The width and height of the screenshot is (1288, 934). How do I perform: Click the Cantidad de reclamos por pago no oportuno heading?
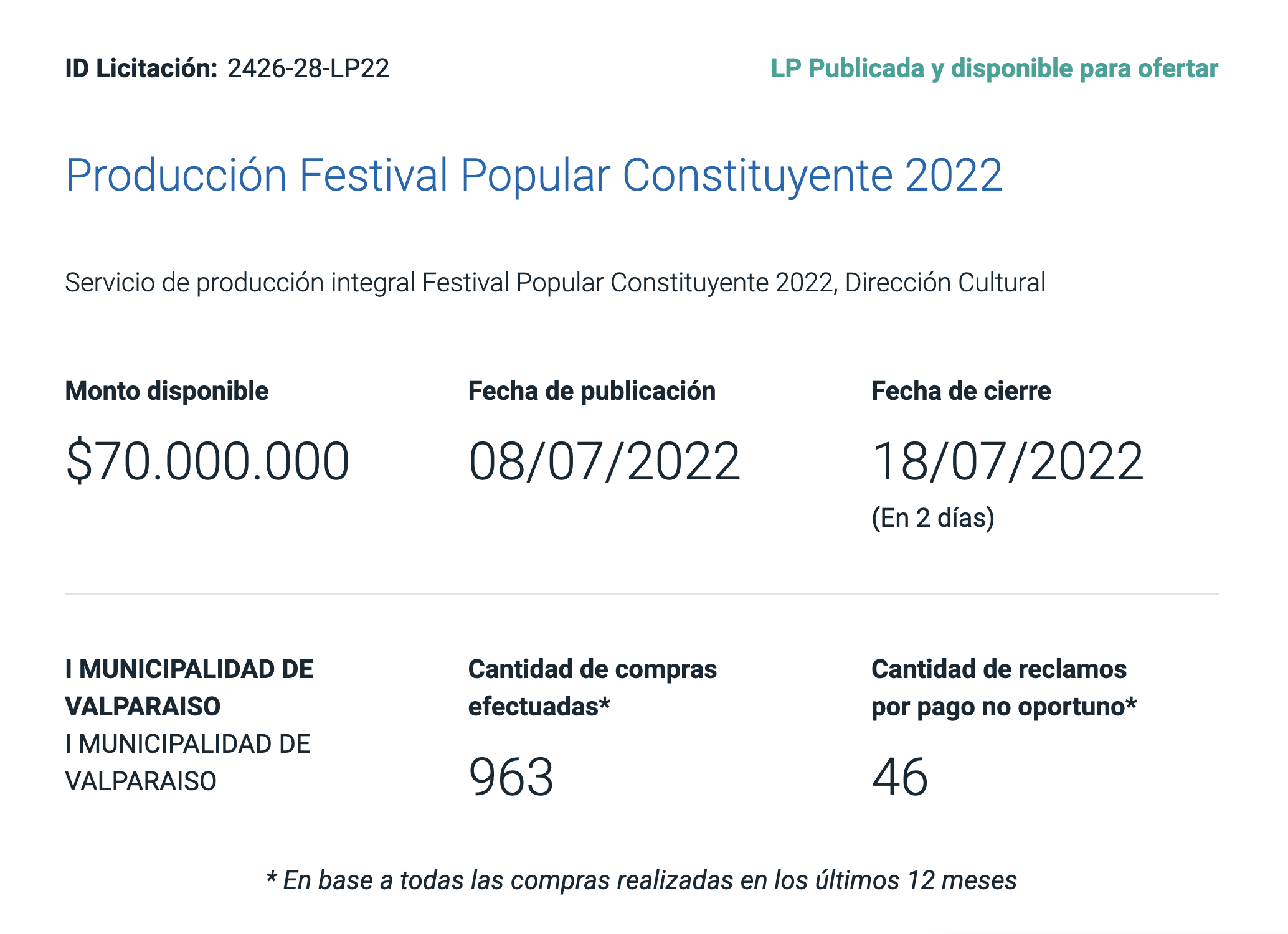coord(1004,688)
